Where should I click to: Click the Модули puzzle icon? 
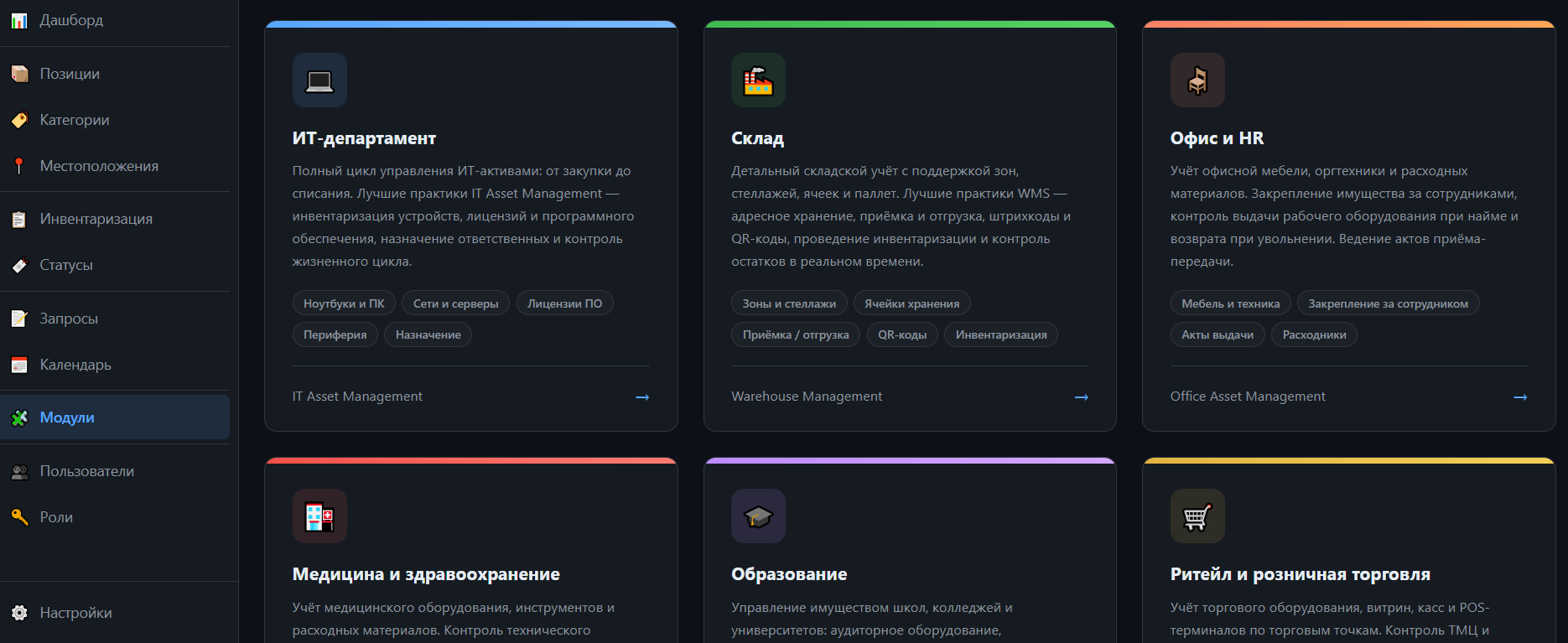point(19,418)
